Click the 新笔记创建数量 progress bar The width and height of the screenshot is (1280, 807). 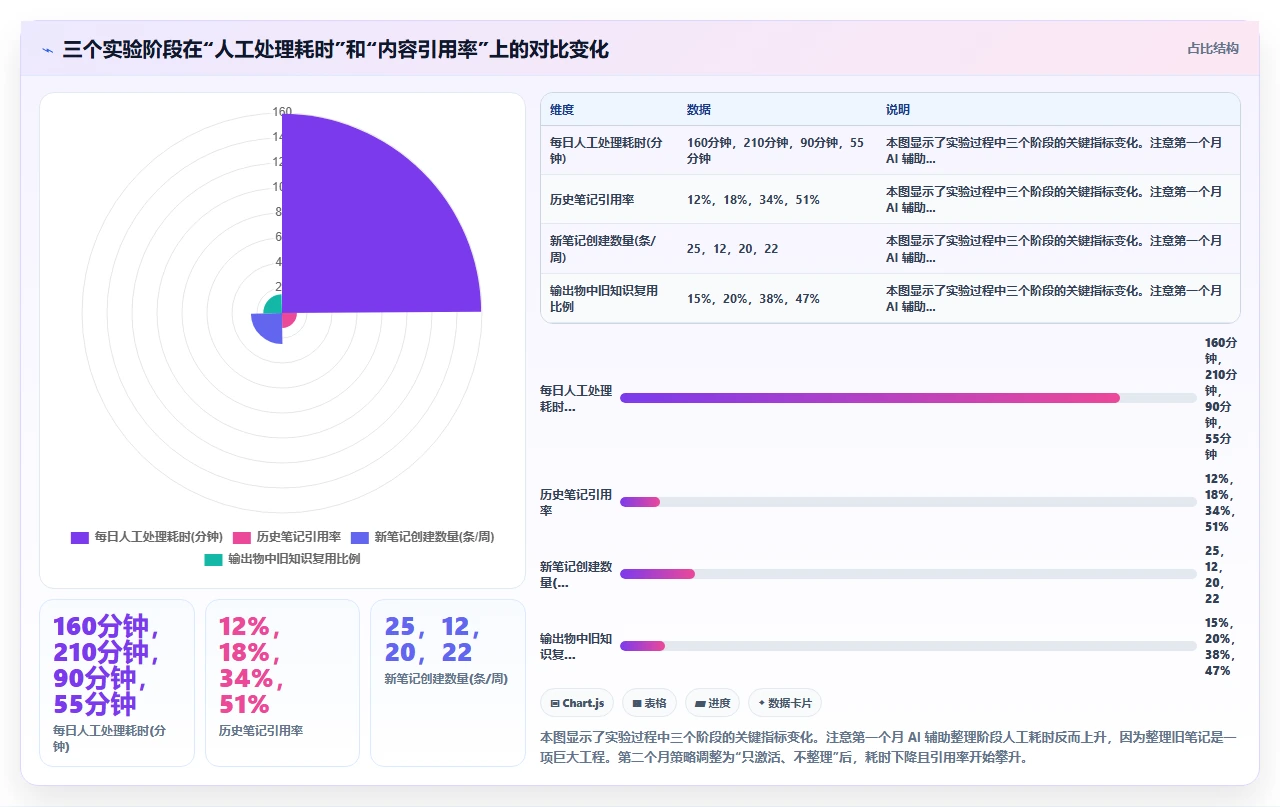tap(908, 574)
